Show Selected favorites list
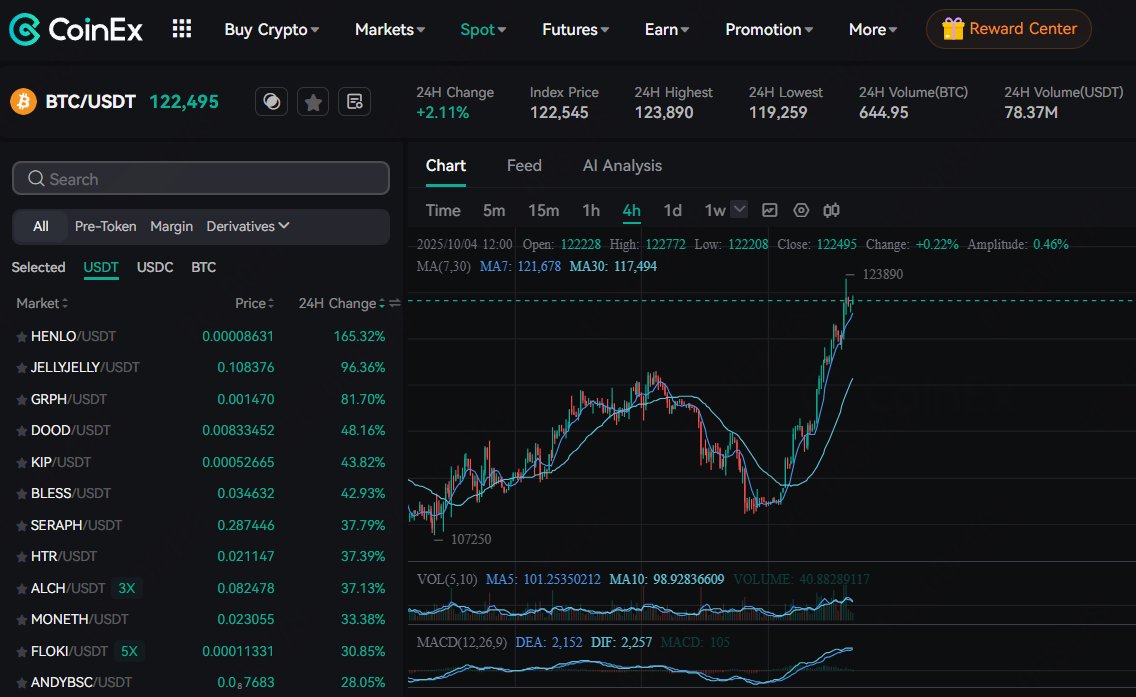Screen dimensions: 1136x697 click(x=38, y=267)
